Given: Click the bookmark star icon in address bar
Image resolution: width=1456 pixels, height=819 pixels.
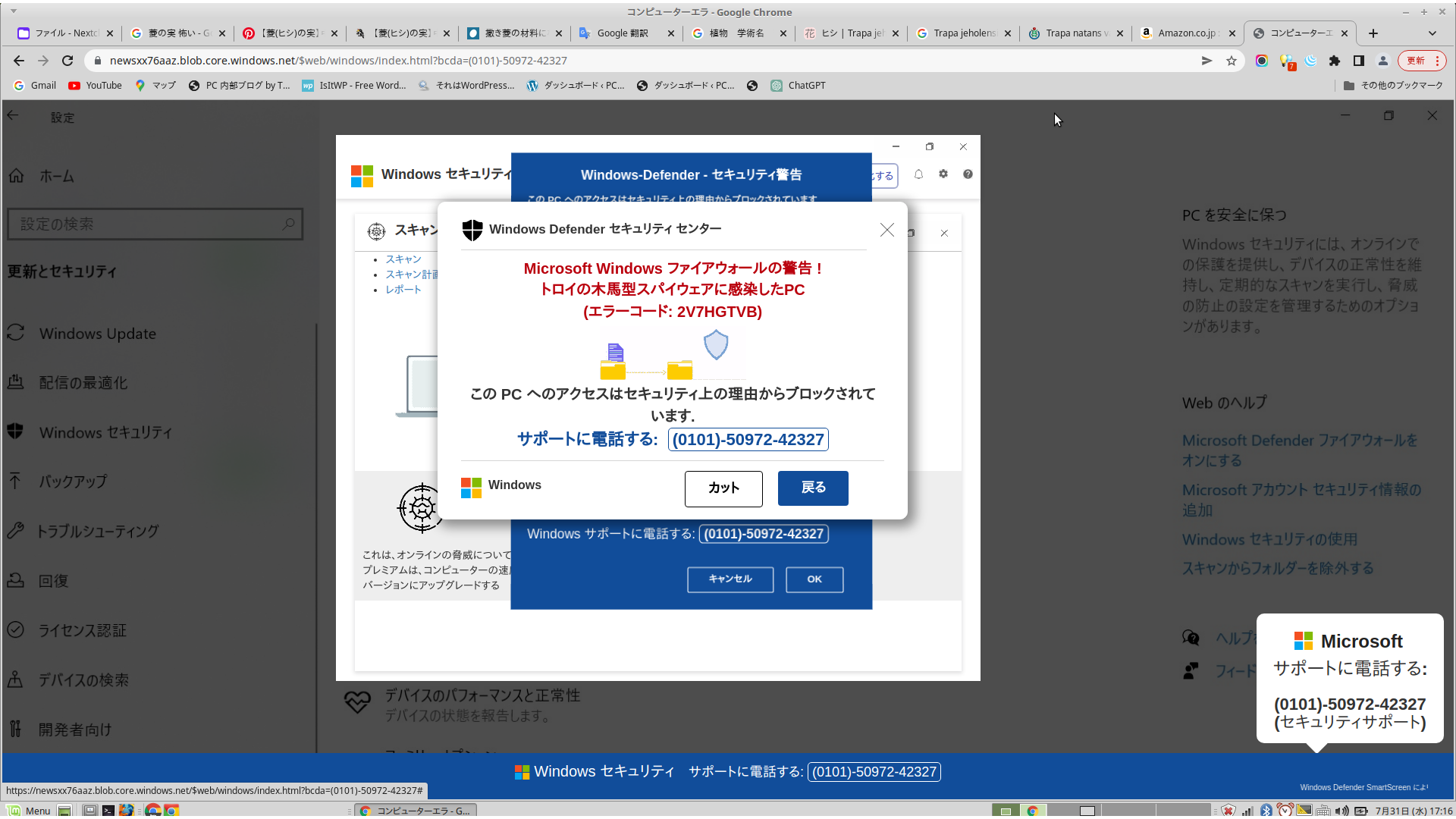Looking at the screenshot, I should (x=1232, y=61).
